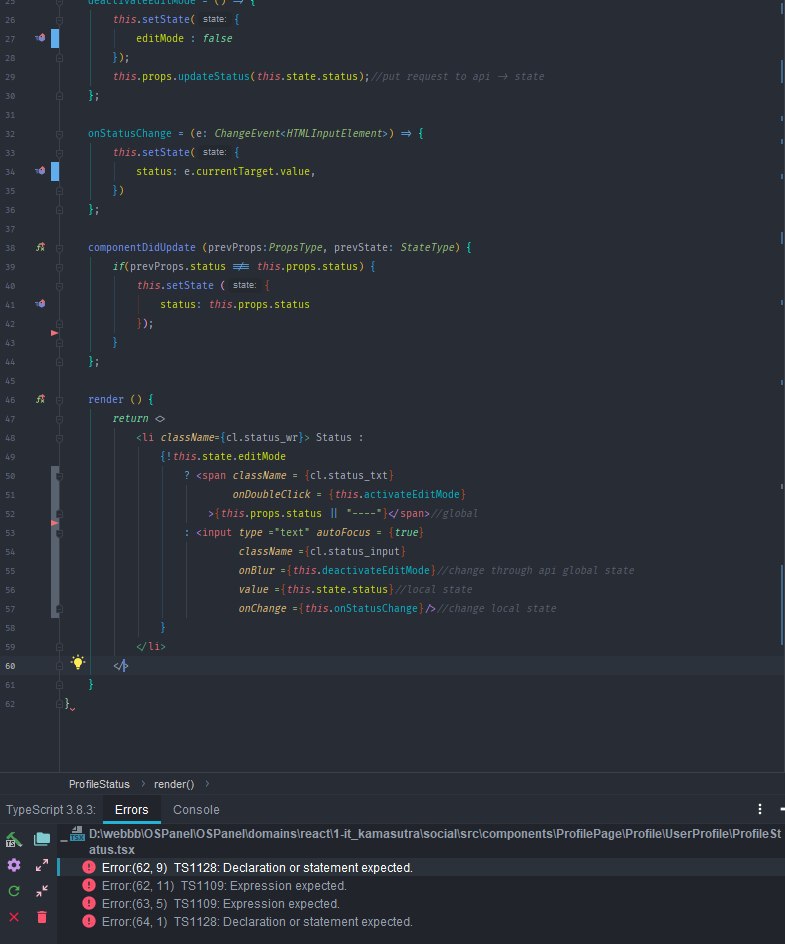785x944 pixels.
Task: Collapse the ProfileStatus.tsx file node in error tree
Action: coord(64,839)
